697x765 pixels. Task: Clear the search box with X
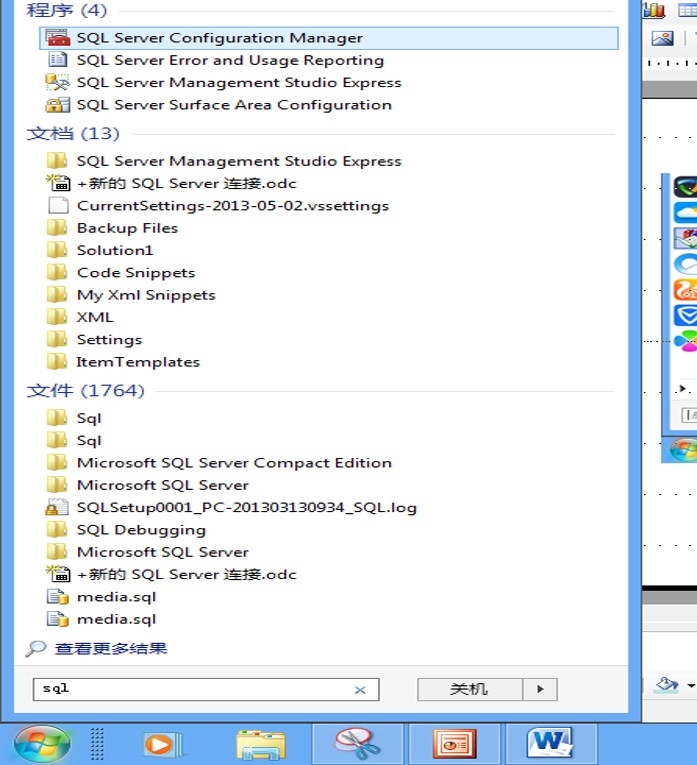[360, 690]
